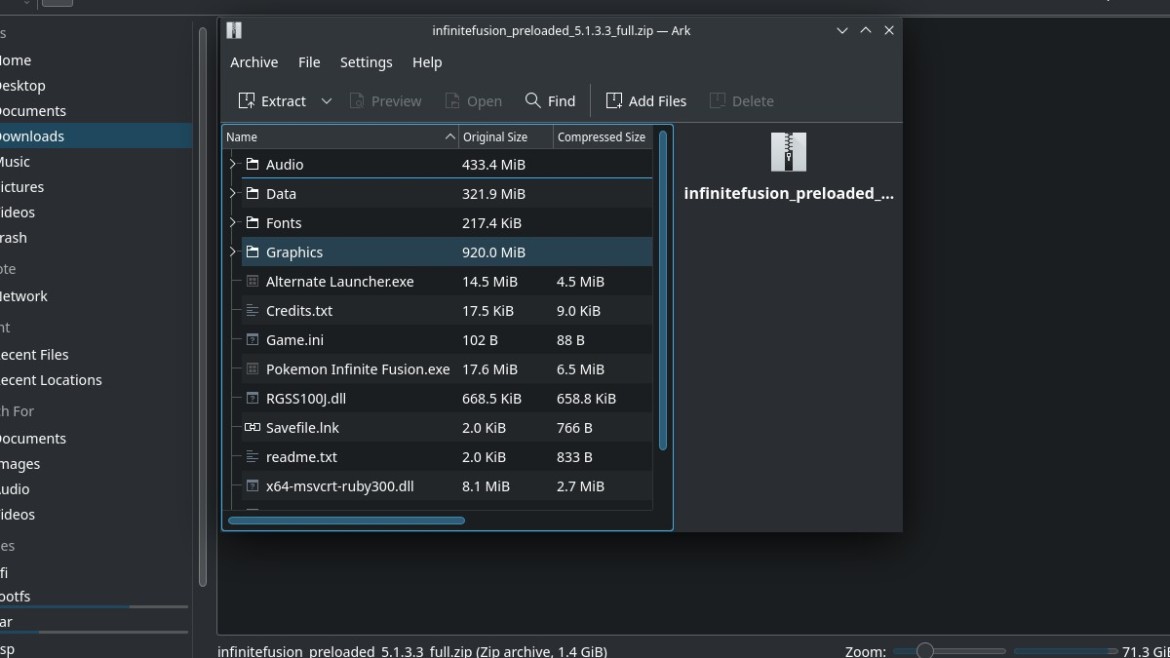Click the Add Files toolbar icon
This screenshot has height=658, width=1170.
614,101
